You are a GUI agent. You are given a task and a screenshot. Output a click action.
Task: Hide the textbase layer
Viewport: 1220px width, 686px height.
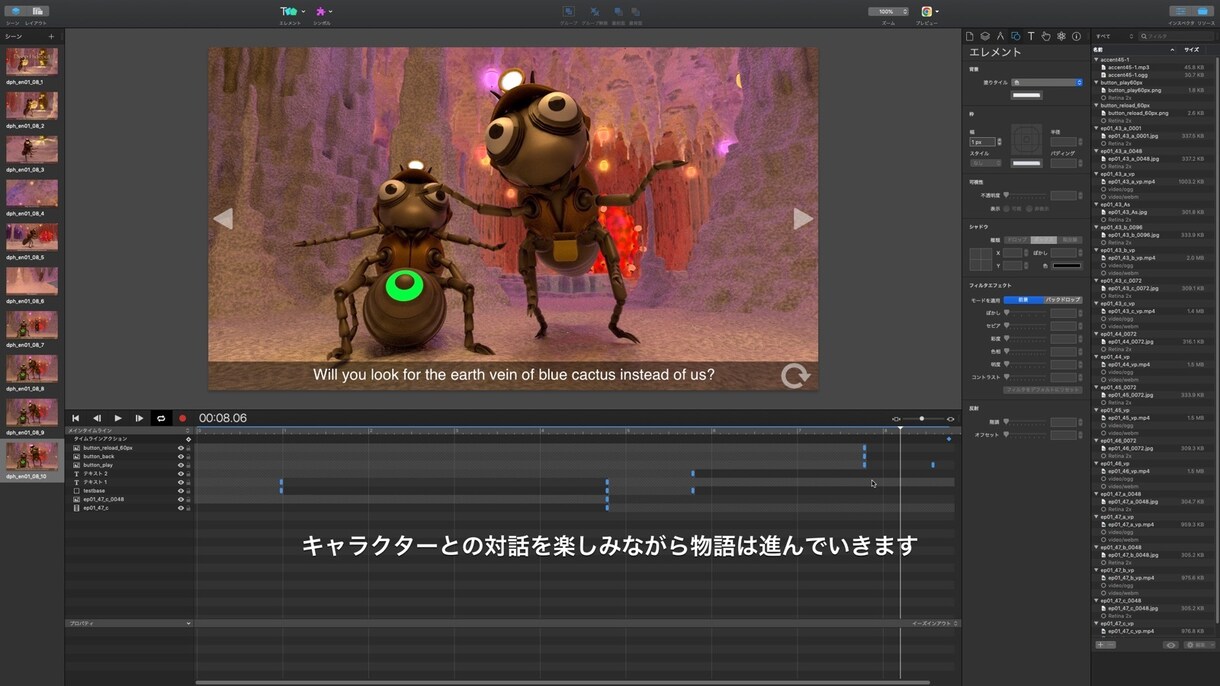click(x=181, y=491)
